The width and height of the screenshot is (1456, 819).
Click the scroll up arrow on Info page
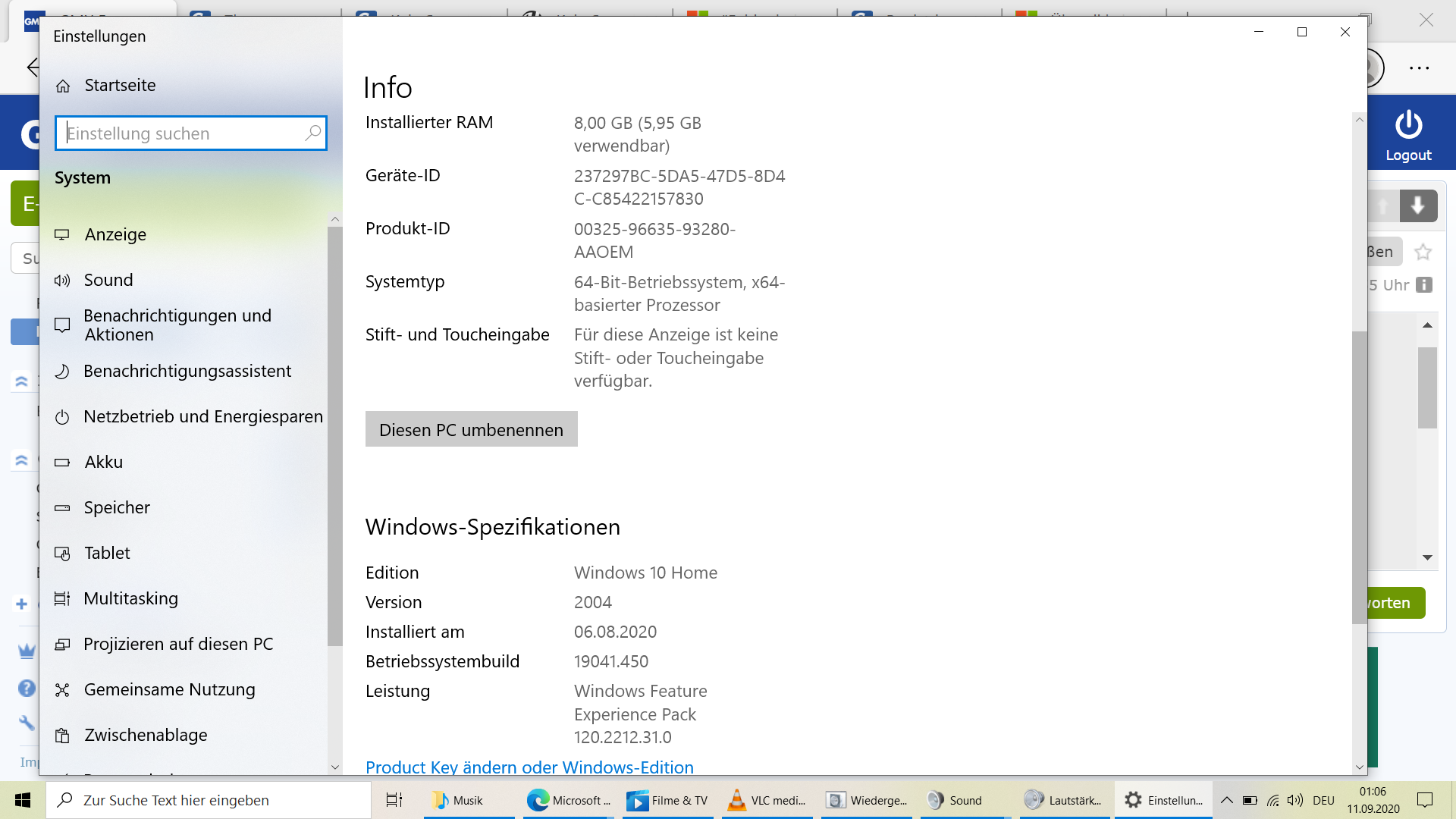[1359, 120]
